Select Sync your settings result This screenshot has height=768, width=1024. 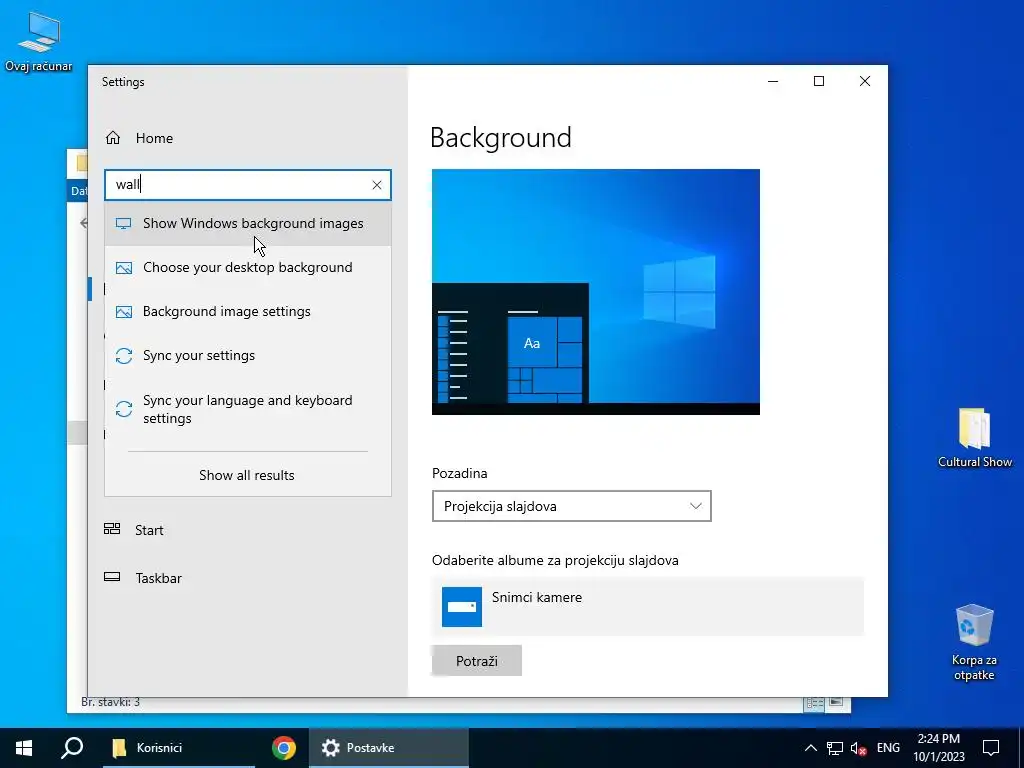[248, 356]
